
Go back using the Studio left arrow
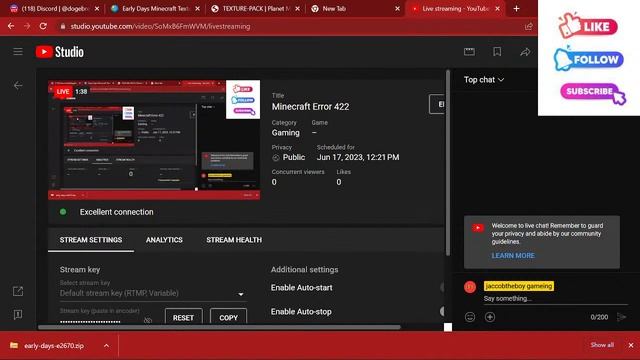[18, 85]
